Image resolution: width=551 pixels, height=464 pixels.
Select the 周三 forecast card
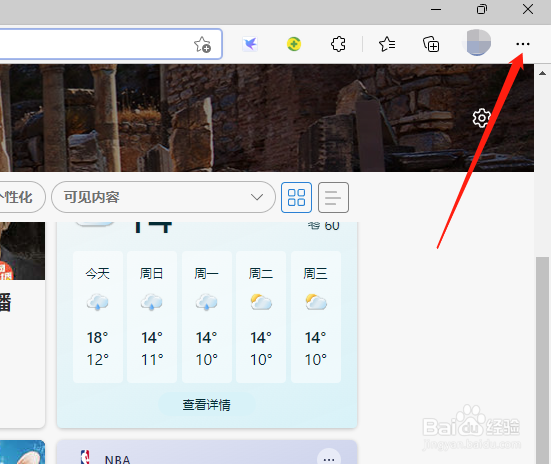click(316, 316)
